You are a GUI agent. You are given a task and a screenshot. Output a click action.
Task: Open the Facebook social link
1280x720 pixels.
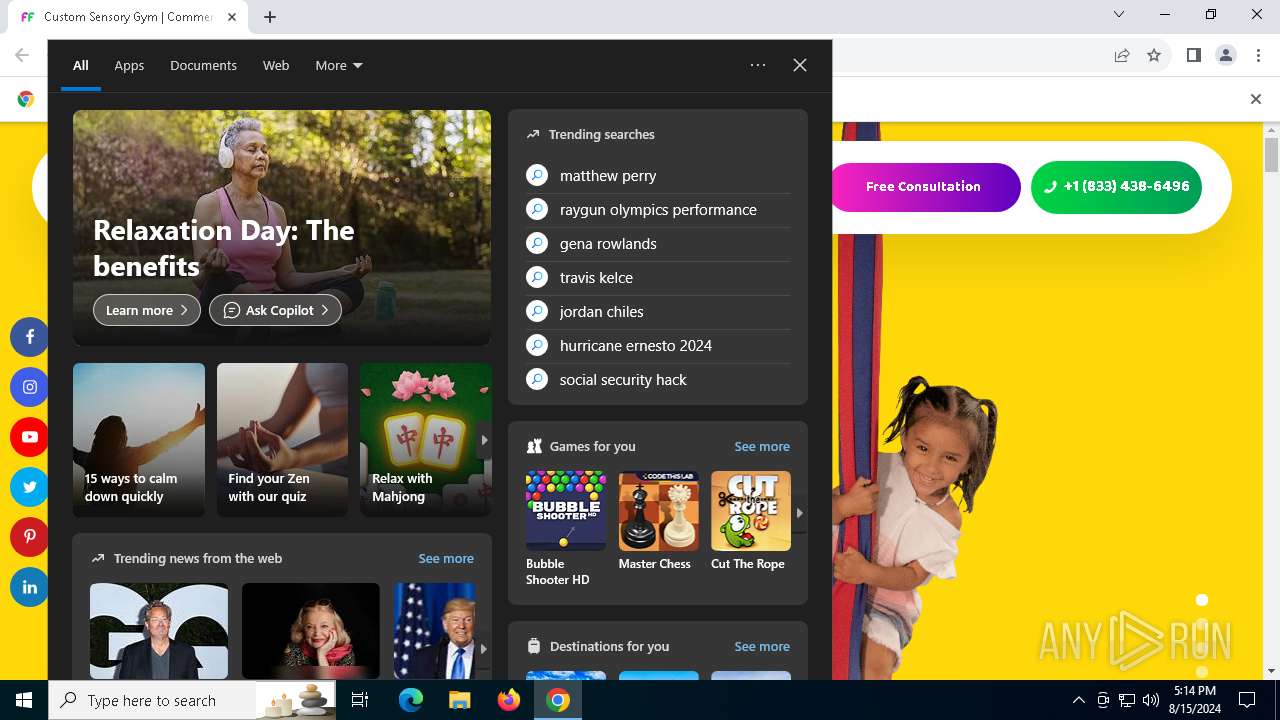(29, 337)
